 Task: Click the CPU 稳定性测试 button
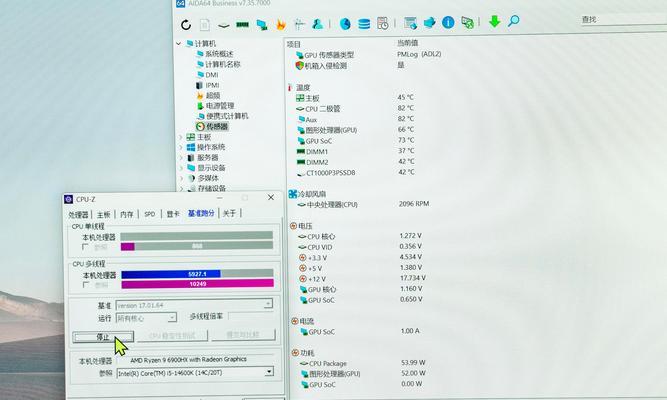pos(172,336)
